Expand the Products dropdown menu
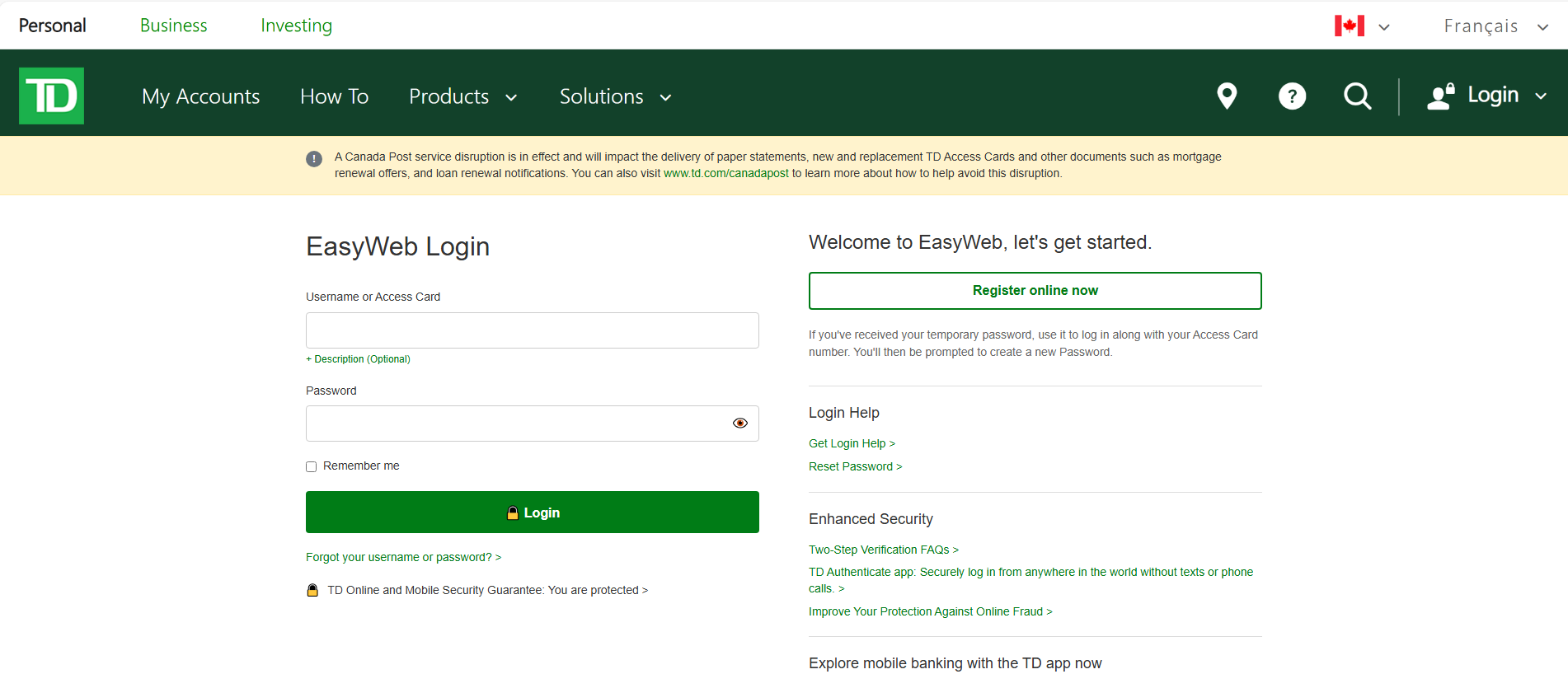The width and height of the screenshot is (1568, 674). pyautogui.click(x=463, y=96)
